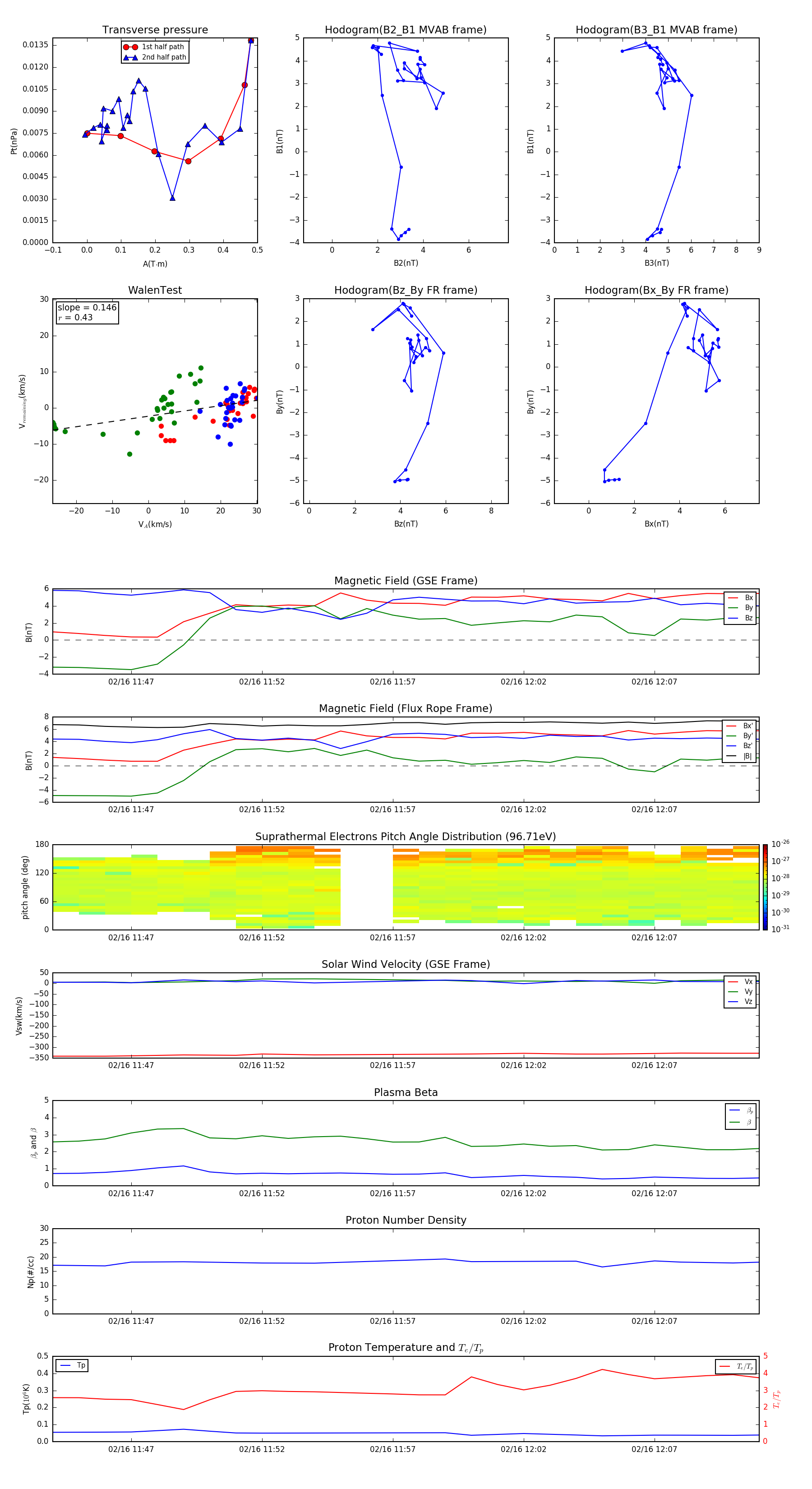Click the 'pitch angle (deg)' y-axis label
Screen dimensions: 812x1489
tap(25, 887)
